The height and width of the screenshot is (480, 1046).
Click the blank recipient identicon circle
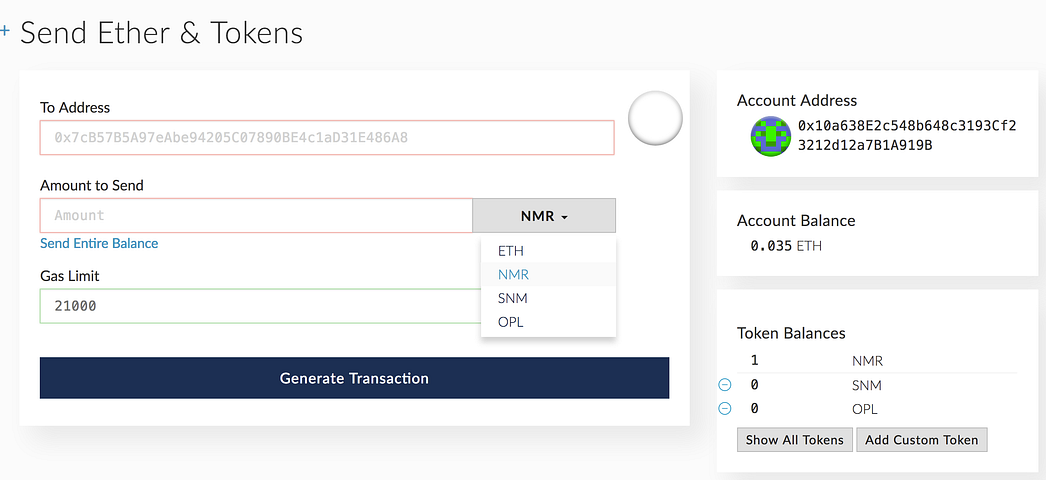[x=655, y=118]
